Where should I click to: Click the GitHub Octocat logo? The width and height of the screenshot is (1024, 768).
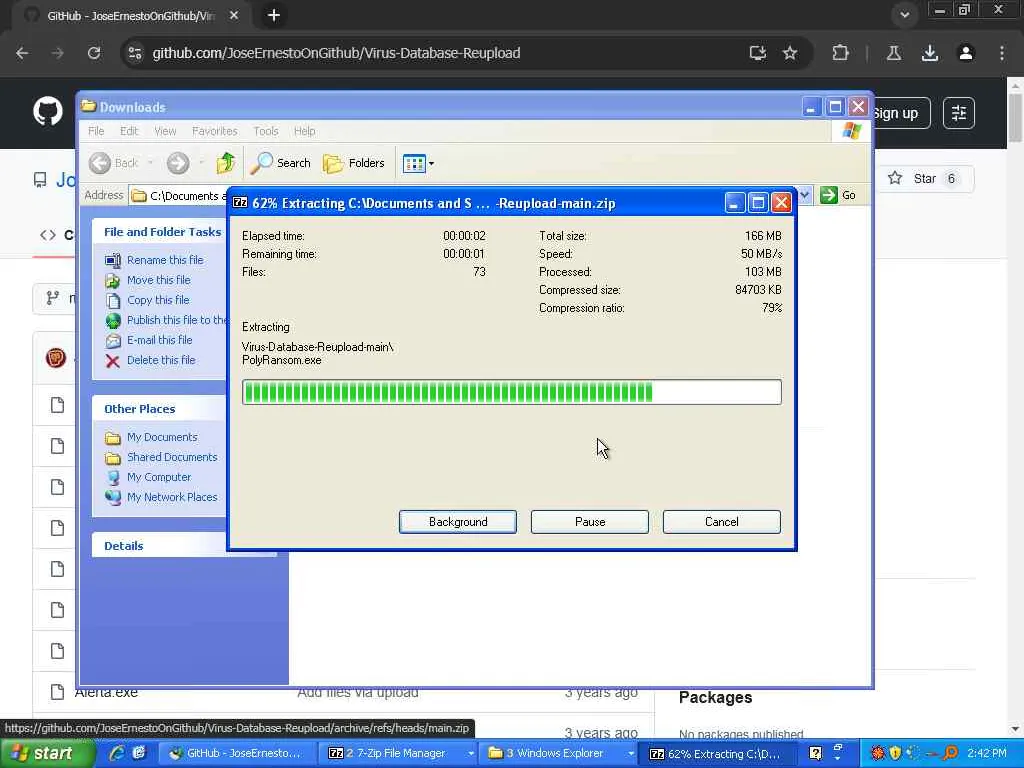tap(48, 112)
